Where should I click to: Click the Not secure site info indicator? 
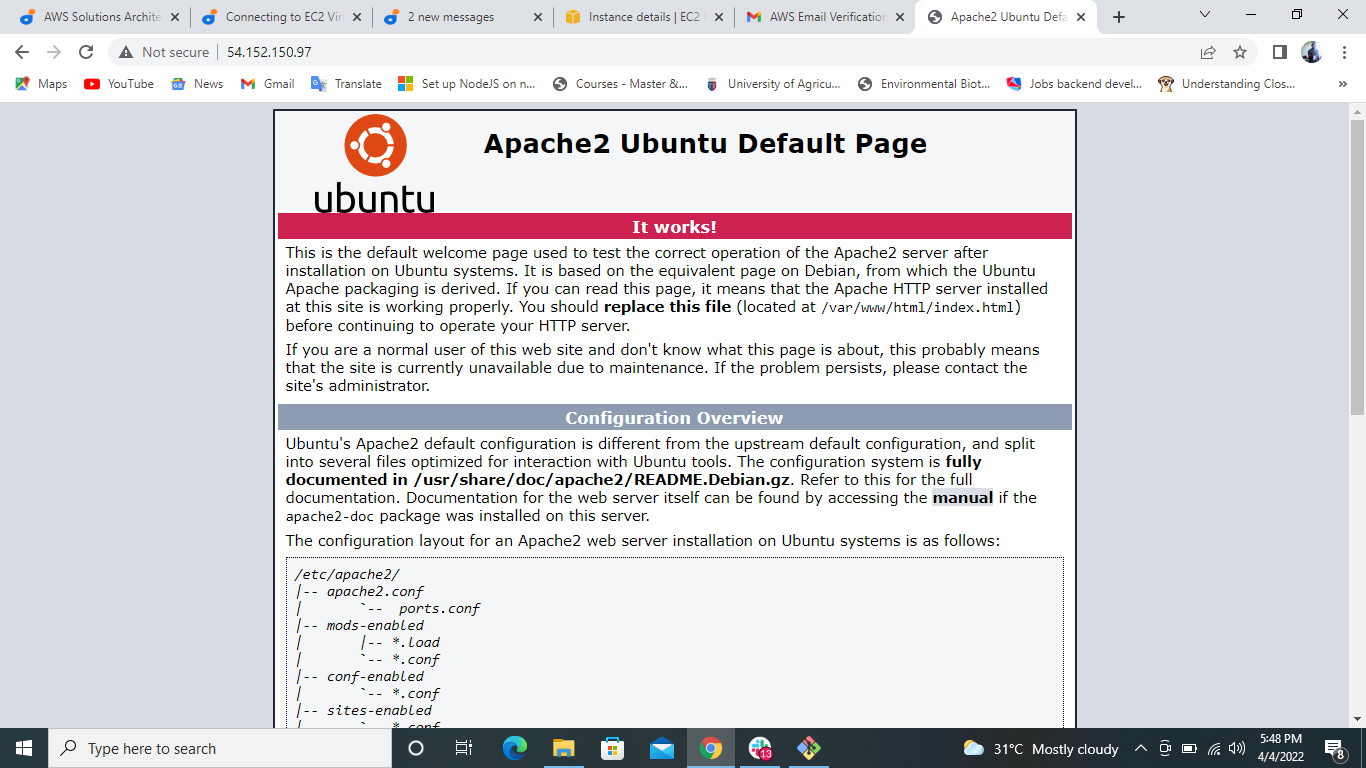coord(164,52)
